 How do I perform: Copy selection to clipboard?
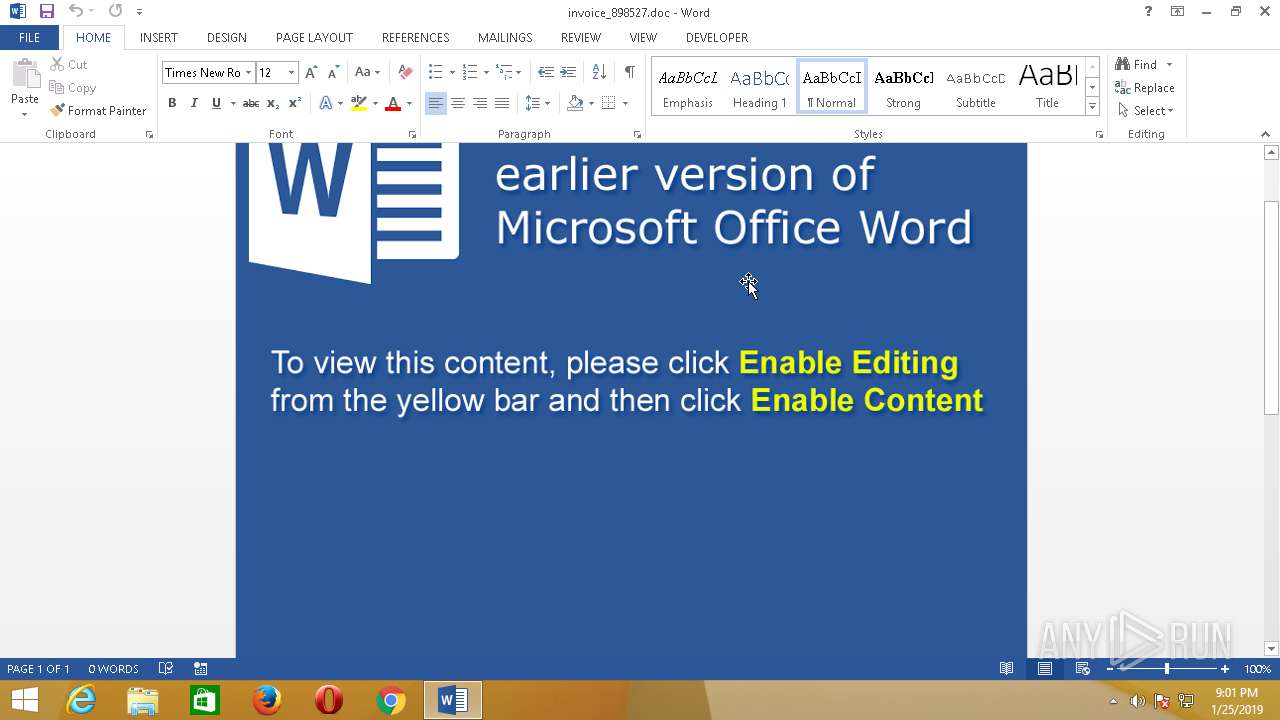click(x=72, y=88)
